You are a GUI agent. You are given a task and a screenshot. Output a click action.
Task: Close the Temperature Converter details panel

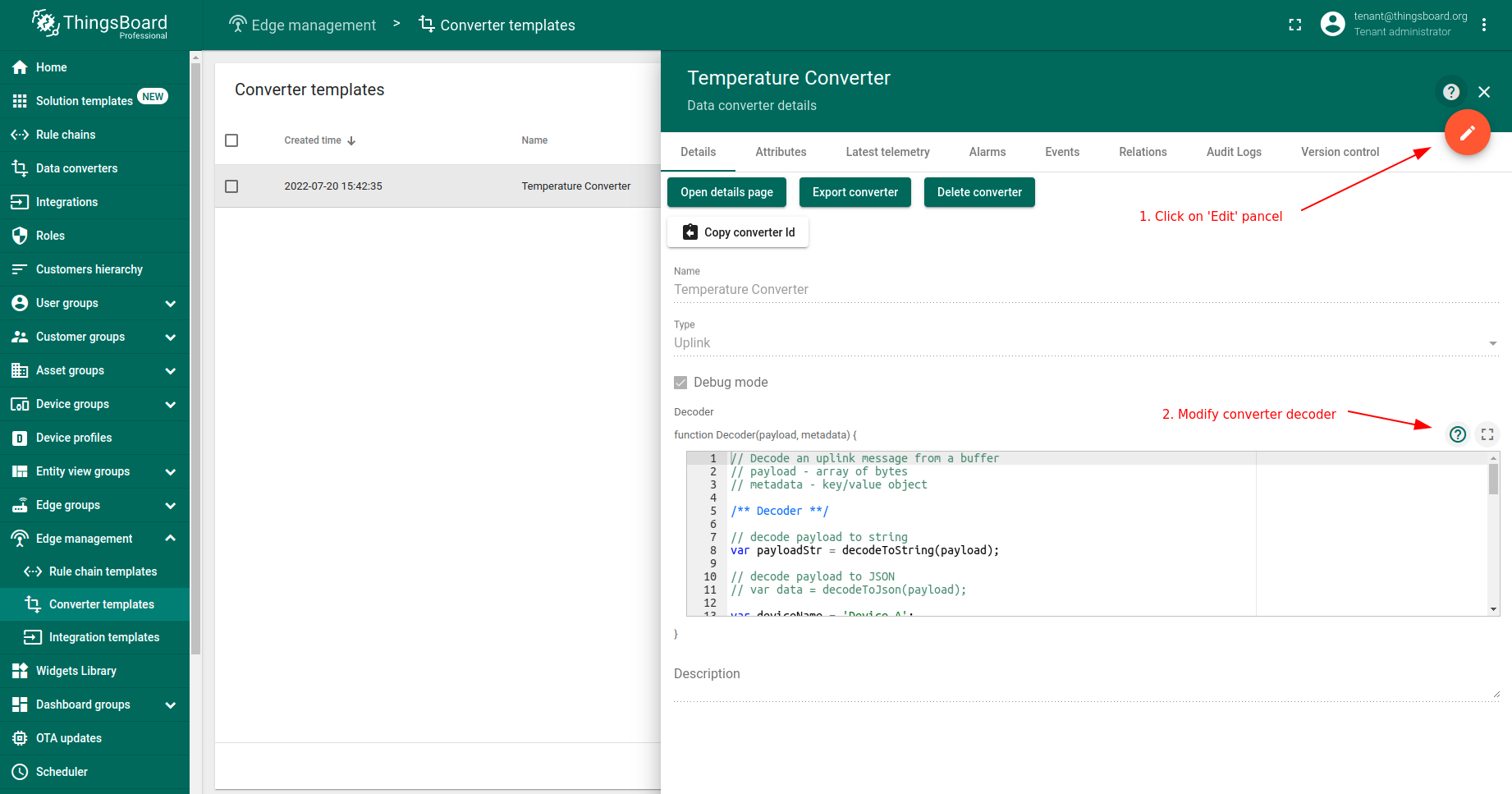[x=1484, y=92]
